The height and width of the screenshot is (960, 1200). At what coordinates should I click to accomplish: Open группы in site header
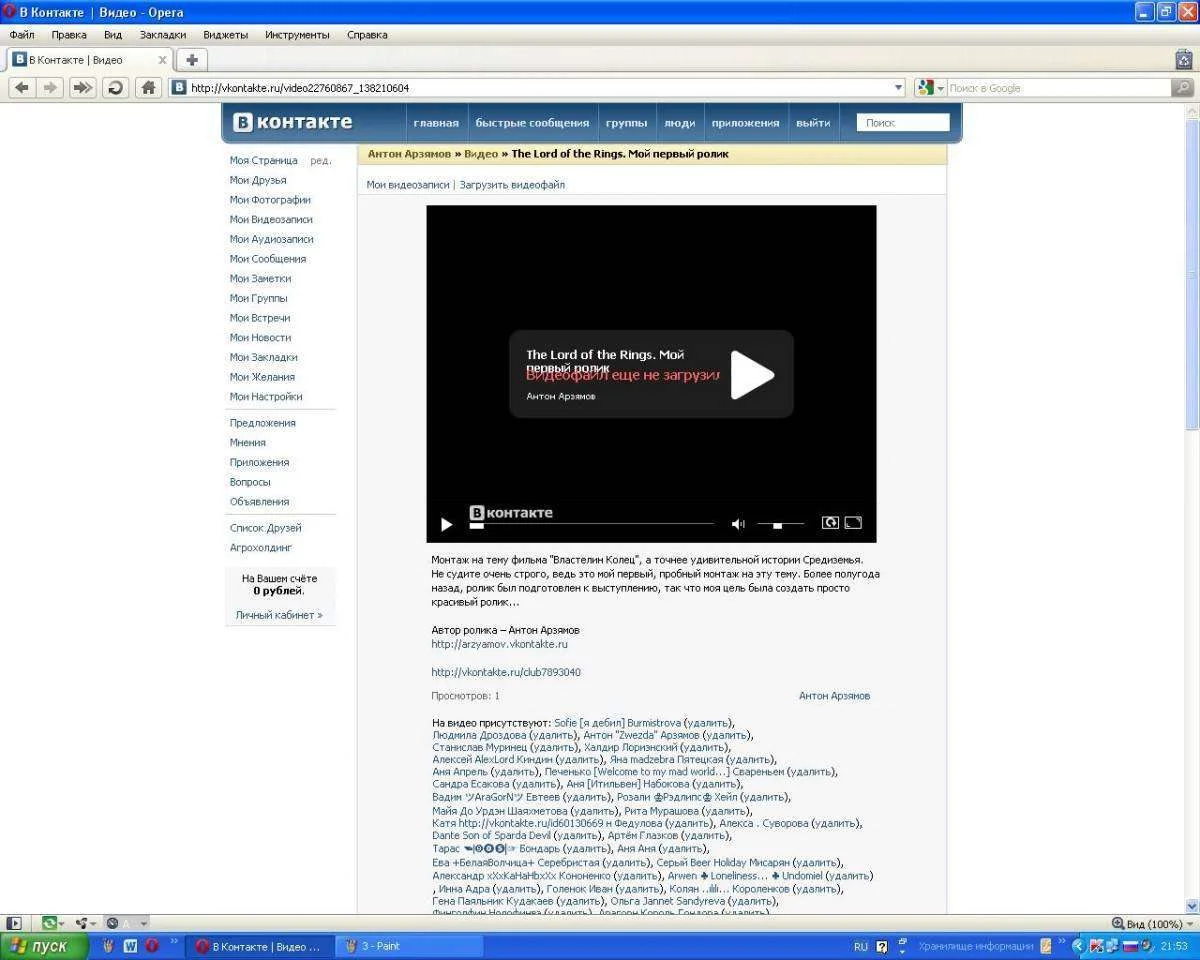(626, 123)
